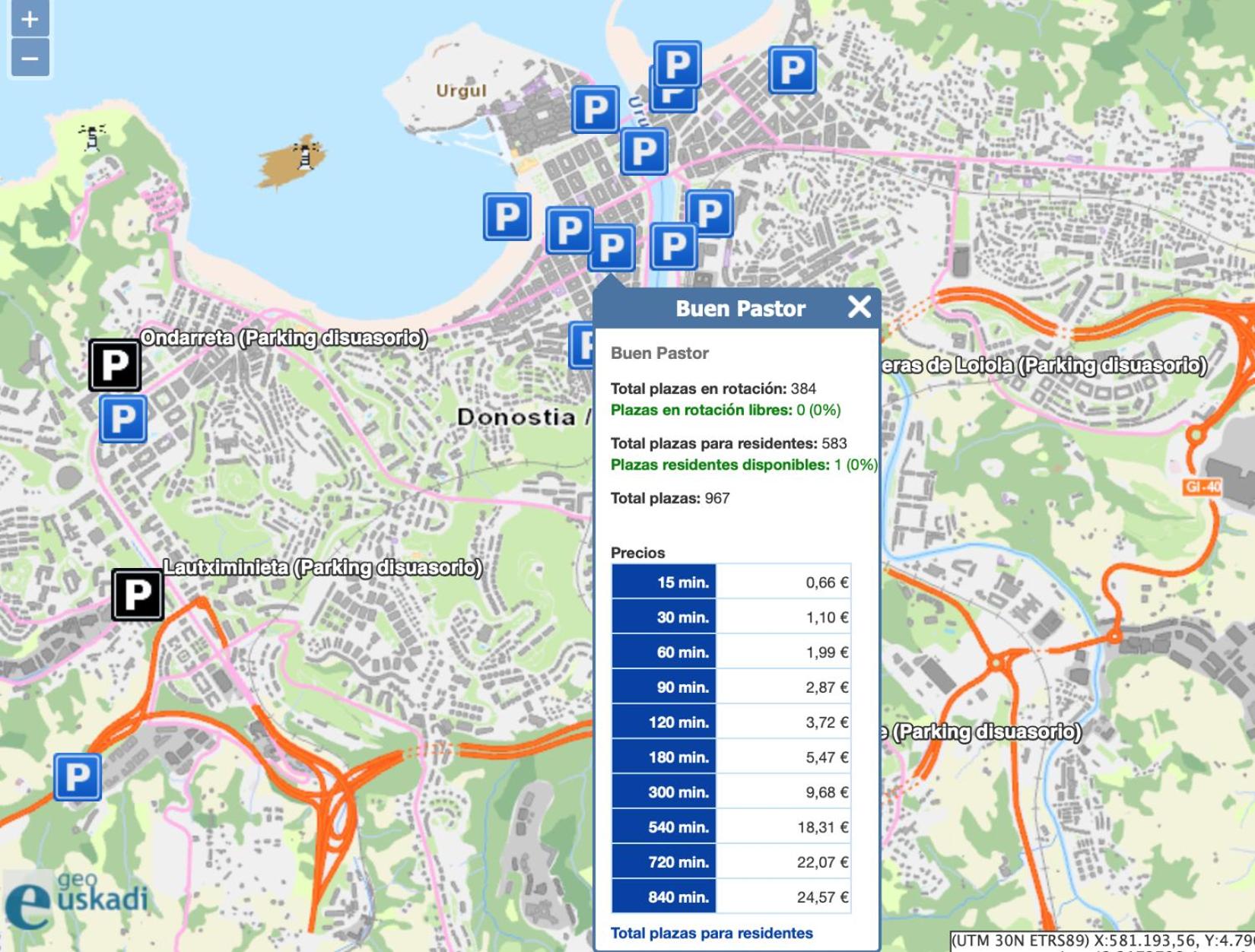Select the top-right blue parking marker in Gros
The width and height of the screenshot is (1255, 952).
click(x=793, y=70)
